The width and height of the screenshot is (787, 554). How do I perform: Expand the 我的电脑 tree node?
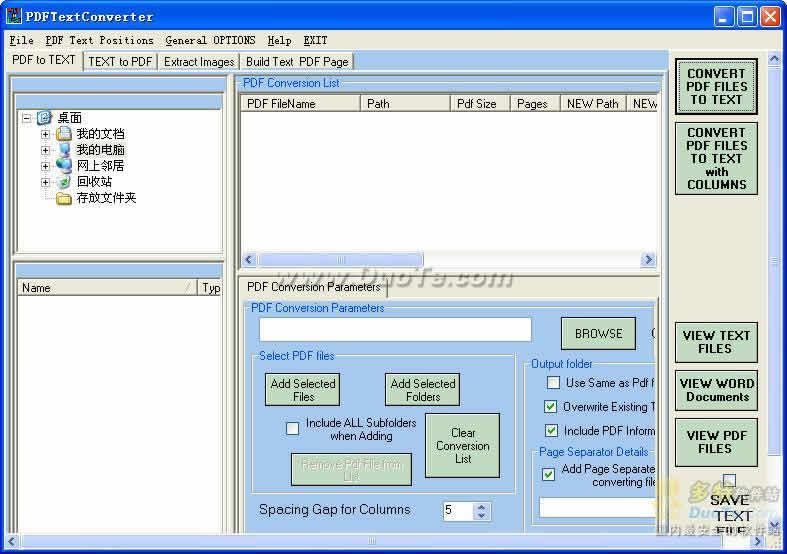point(45,150)
